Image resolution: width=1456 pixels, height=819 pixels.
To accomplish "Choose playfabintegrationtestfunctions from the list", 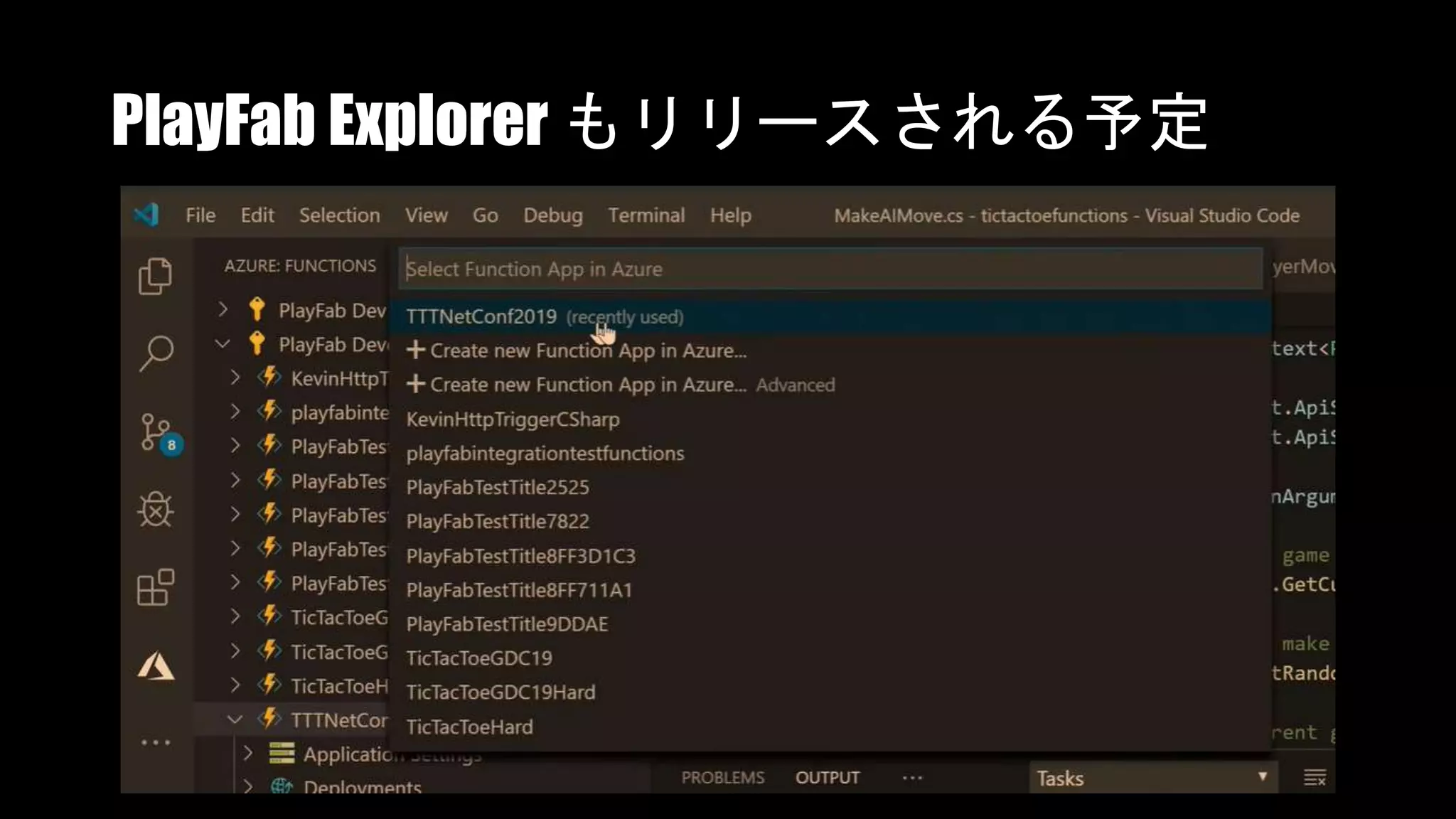I will point(830,453).
